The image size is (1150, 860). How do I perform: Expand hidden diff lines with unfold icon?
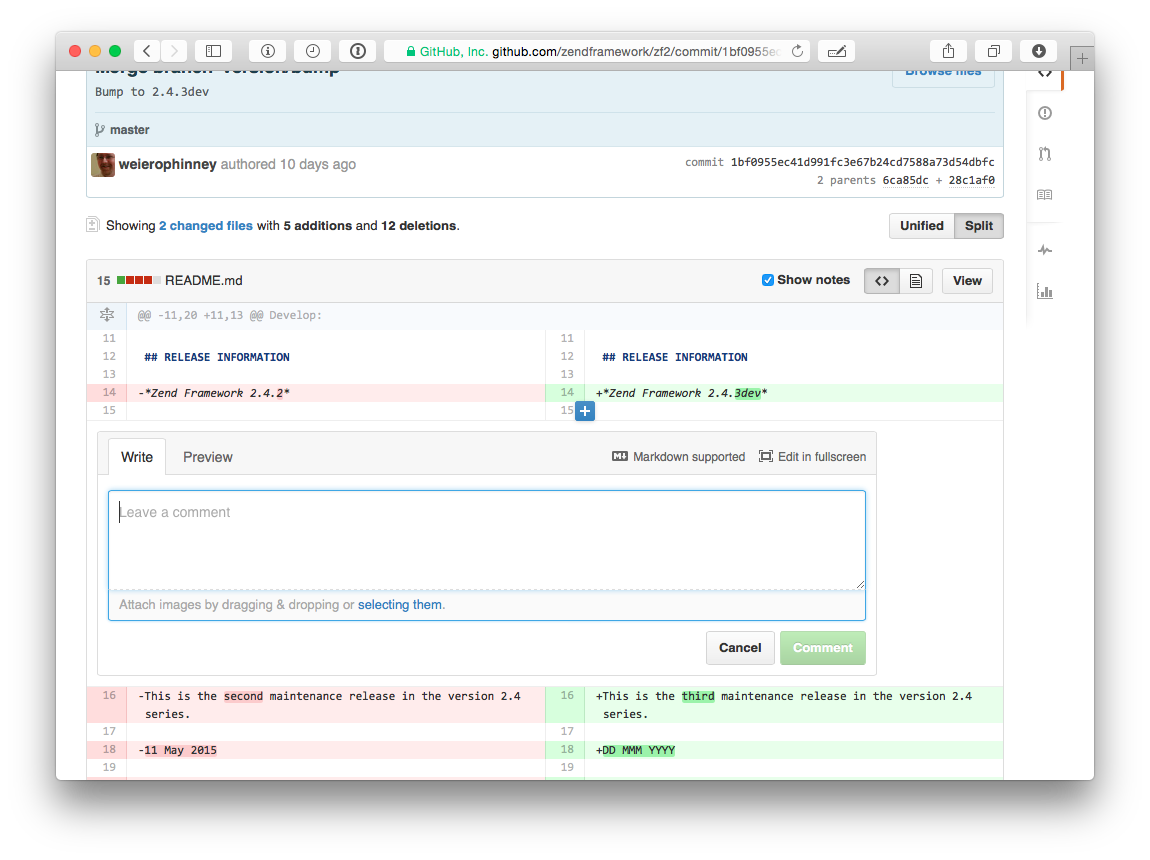coord(106,315)
